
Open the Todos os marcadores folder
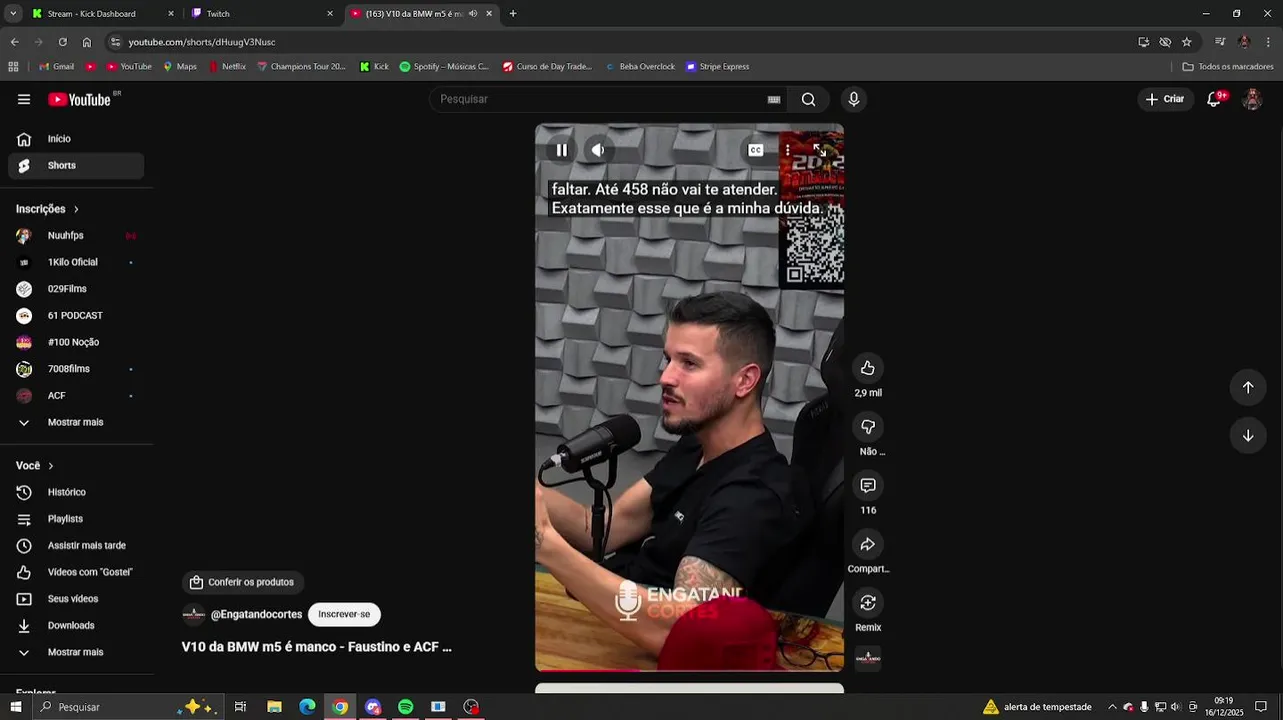tap(1228, 67)
